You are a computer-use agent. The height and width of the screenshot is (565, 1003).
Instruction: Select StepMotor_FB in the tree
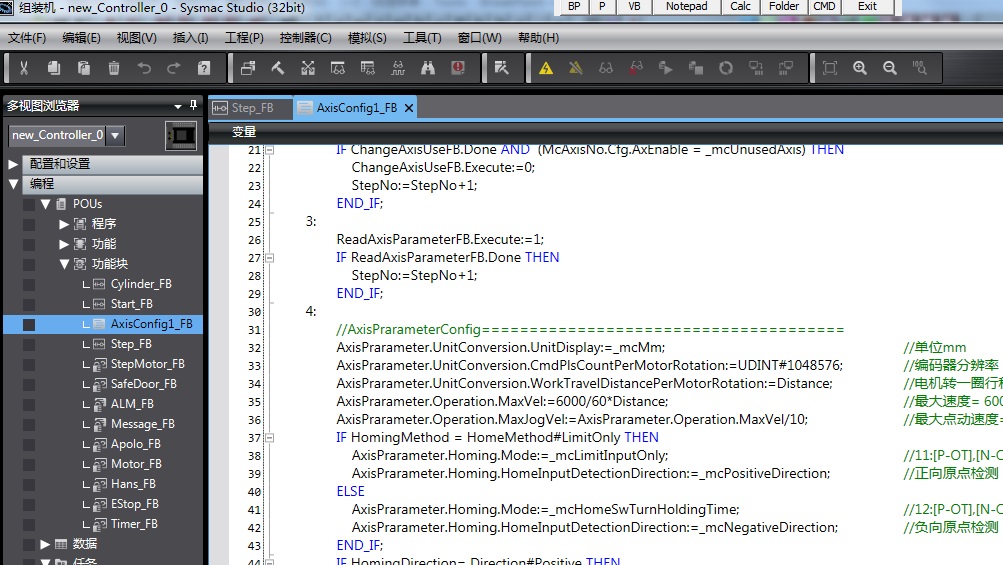tap(147, 364)
